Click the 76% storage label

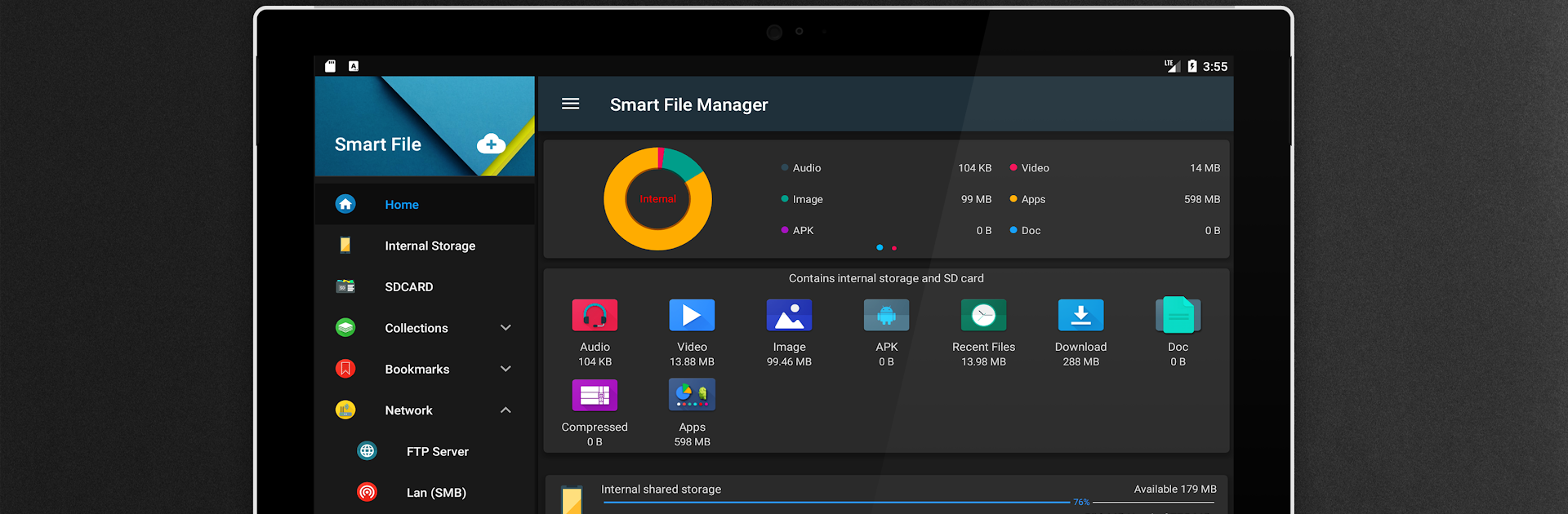click(1081, 502)
